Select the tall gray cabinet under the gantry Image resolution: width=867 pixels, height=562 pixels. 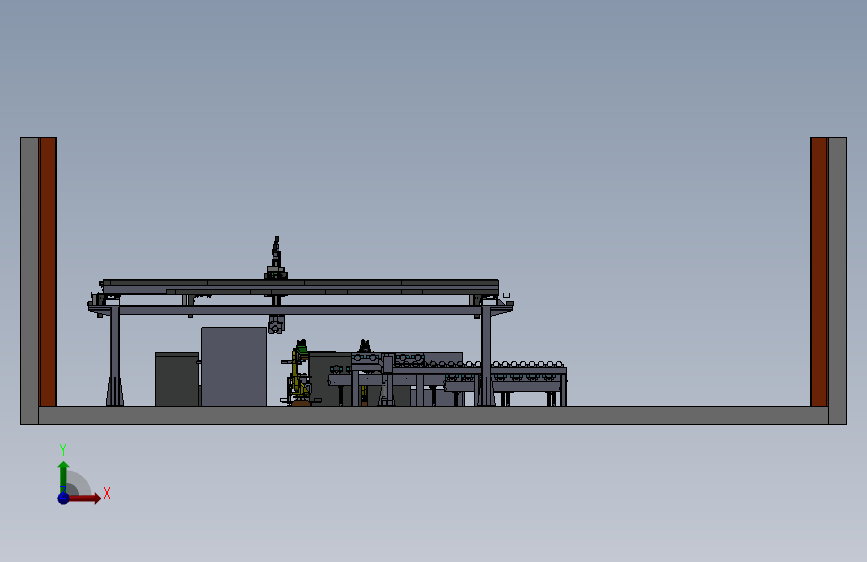(234, 367)
